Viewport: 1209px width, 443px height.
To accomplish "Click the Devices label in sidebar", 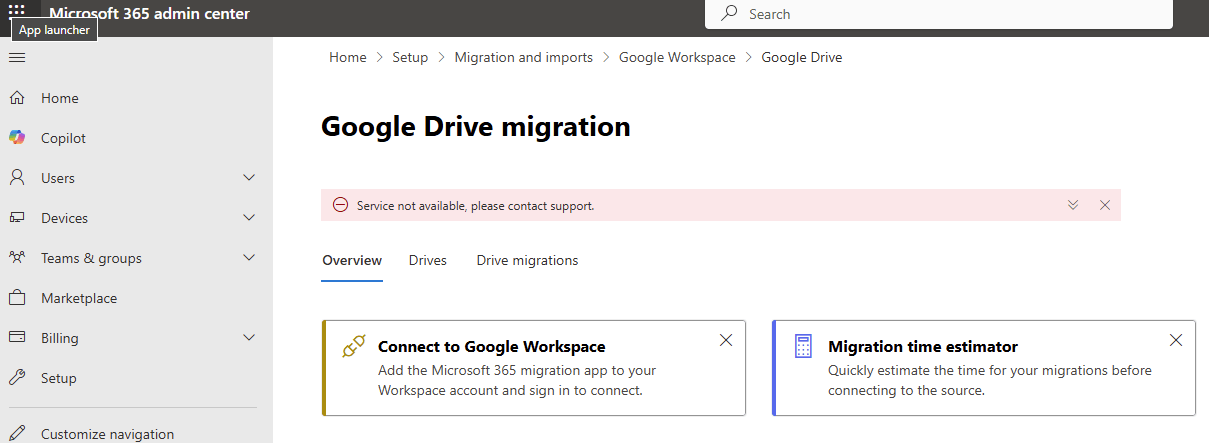I will pyautogui.click(x=64, y=218).
